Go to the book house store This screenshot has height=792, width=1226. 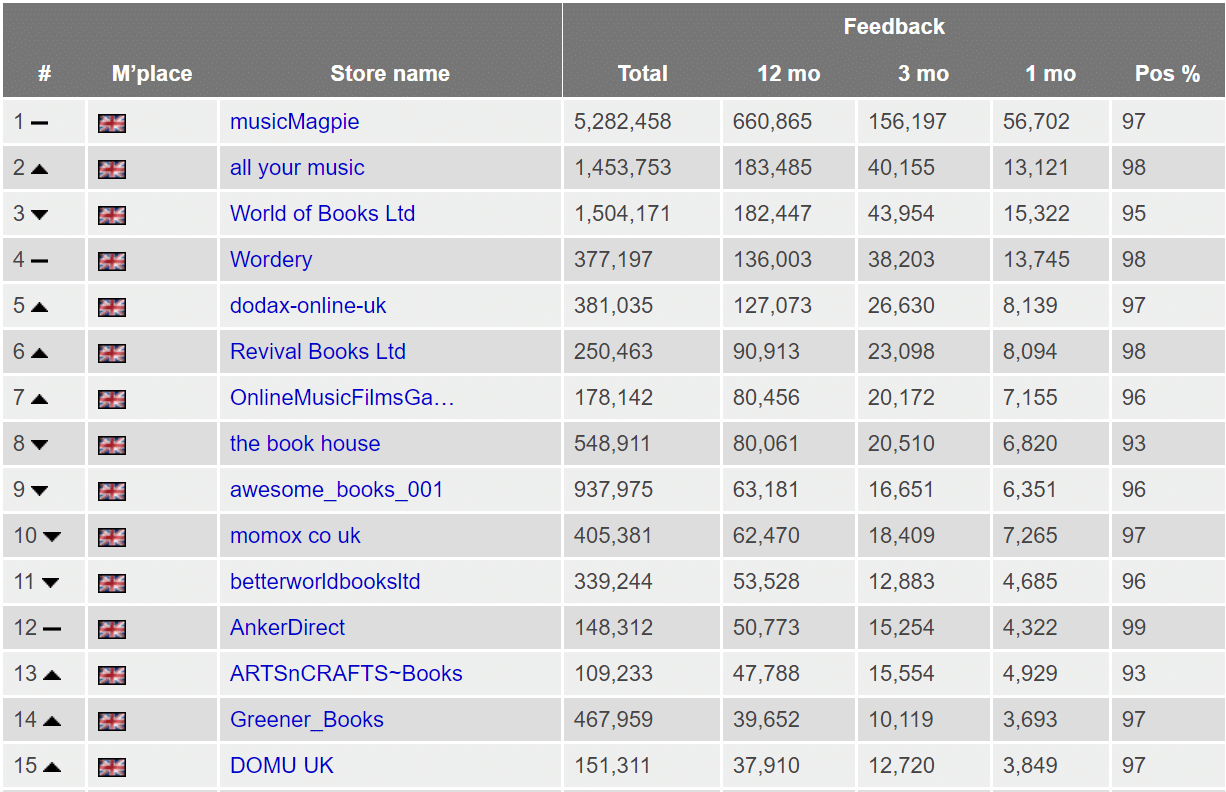point(305,444)
